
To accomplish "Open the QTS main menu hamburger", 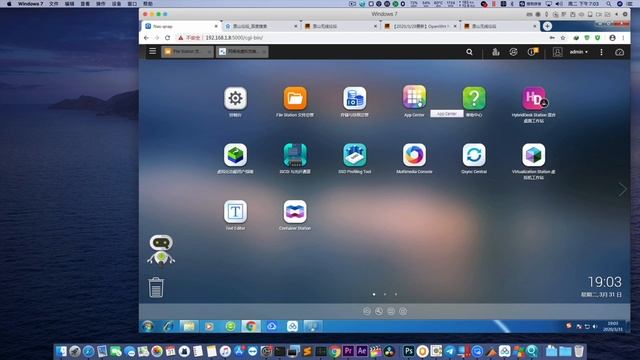I will [x=152, y=51].
